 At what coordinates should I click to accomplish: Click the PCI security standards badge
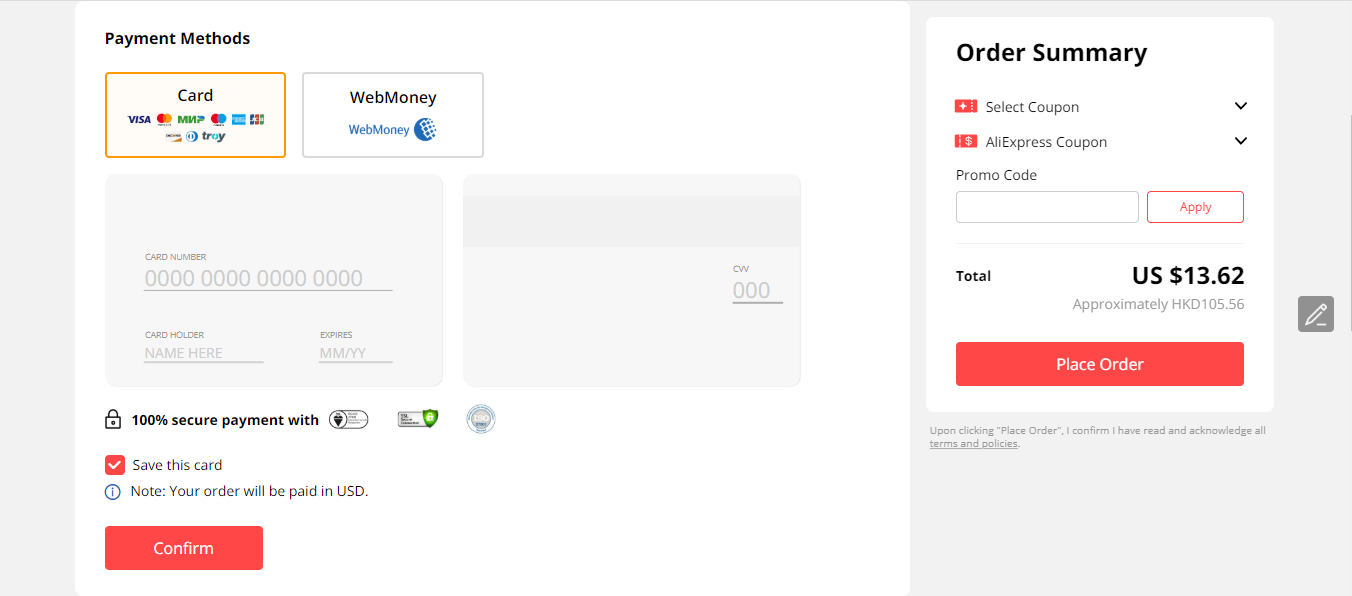[x=349, y=420]
